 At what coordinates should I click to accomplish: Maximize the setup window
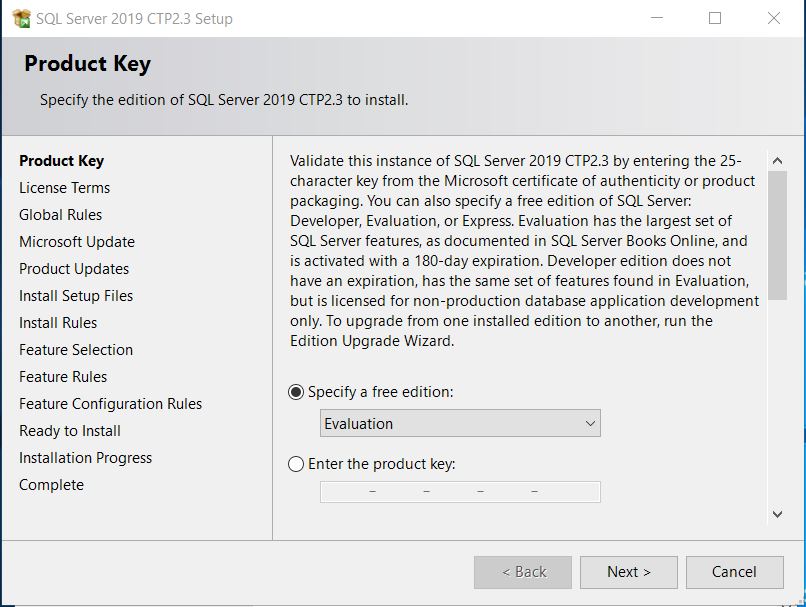click(x=715, y=18)
